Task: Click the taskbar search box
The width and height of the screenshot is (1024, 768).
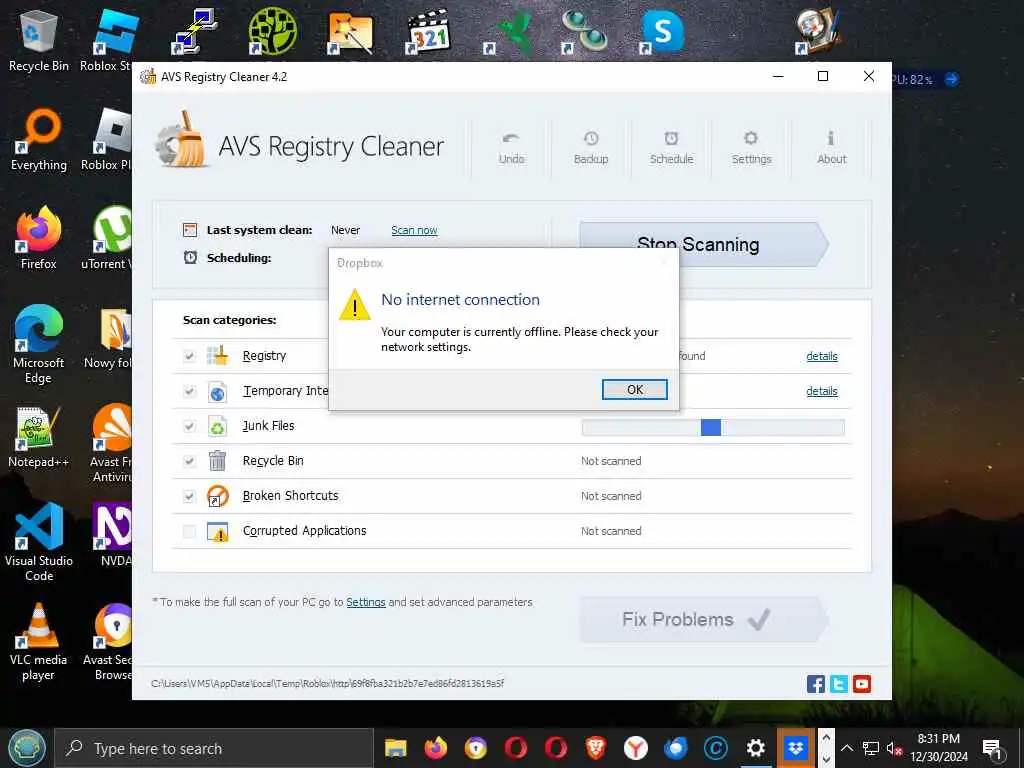Action: (214, 748)
